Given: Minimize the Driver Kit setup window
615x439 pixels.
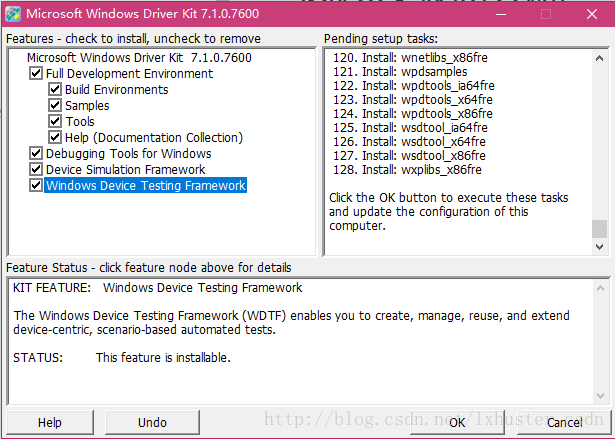Looking at the screenshot, I should click(x=501, y=14).
